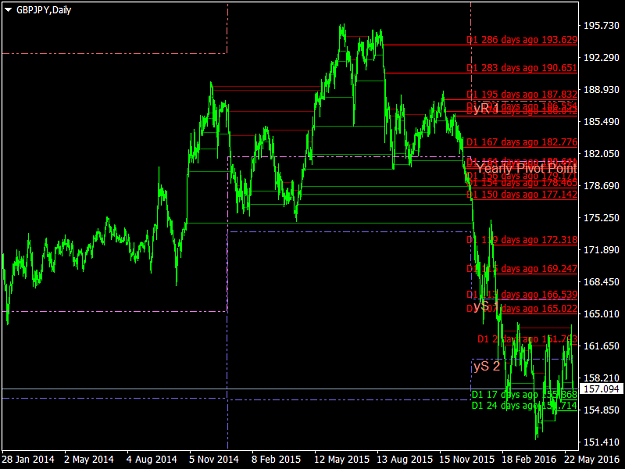
Task: Click the 158.210 price on the axis
Action: click(601, 378)
